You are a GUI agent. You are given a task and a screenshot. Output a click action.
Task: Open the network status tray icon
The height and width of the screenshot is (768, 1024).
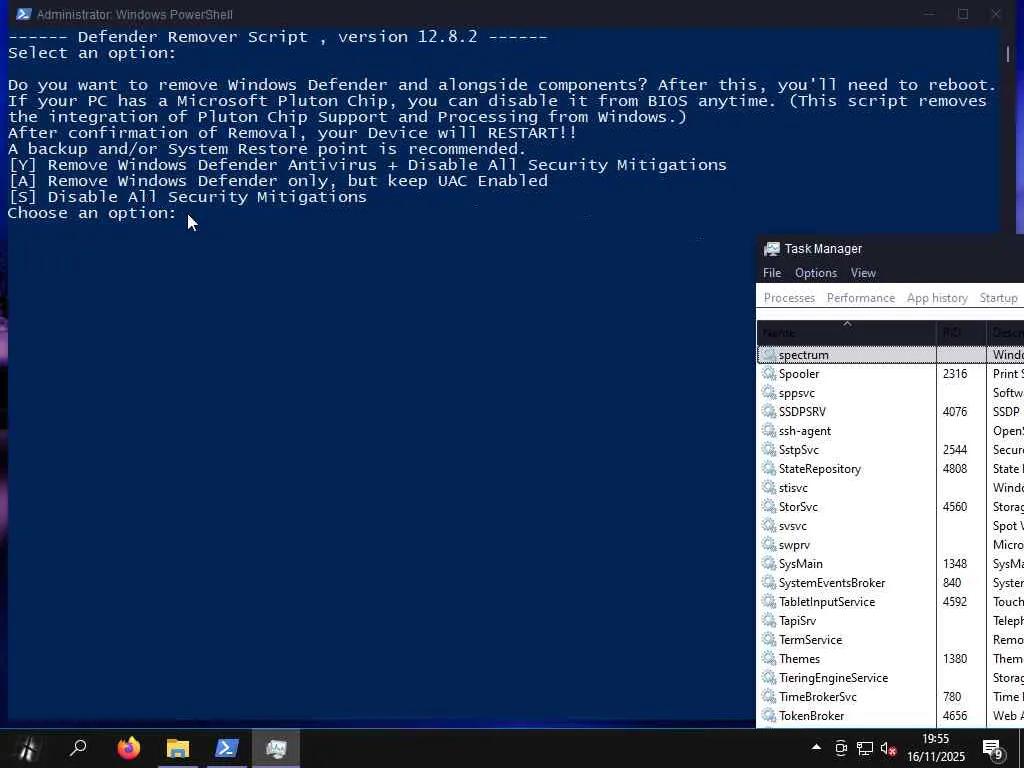tap(865, 748)
